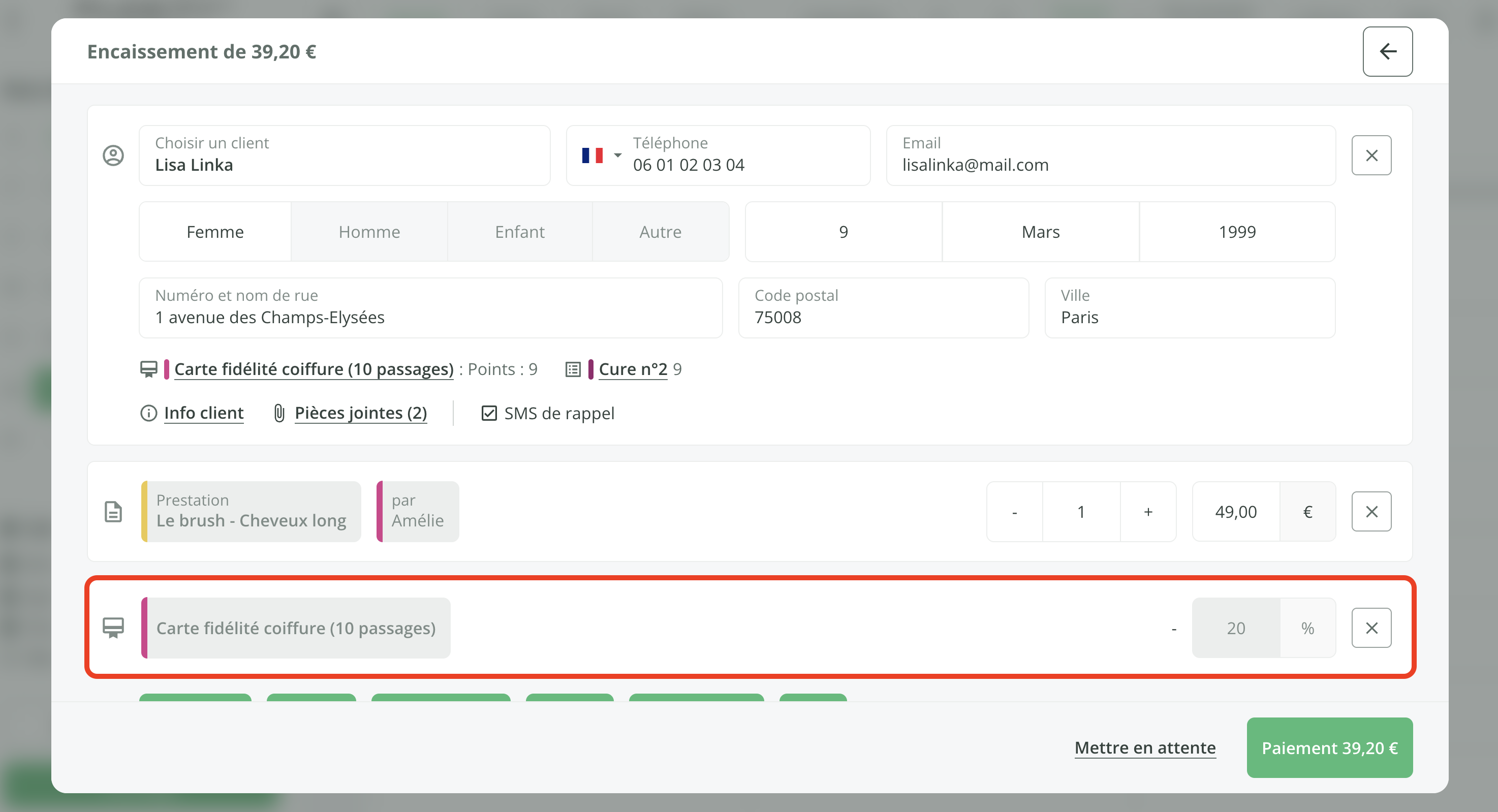Increase prestation quantity with plus
Viewport: 1498px width, 812px height.
1147,511
